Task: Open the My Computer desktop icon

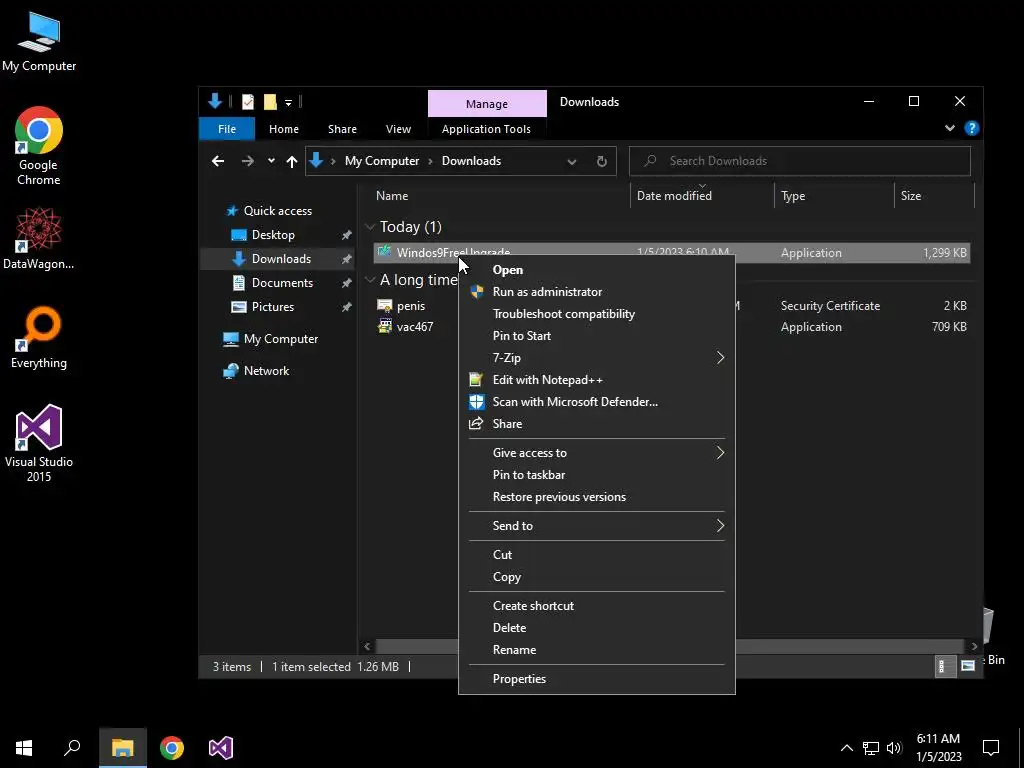Action: click(39, 43)
